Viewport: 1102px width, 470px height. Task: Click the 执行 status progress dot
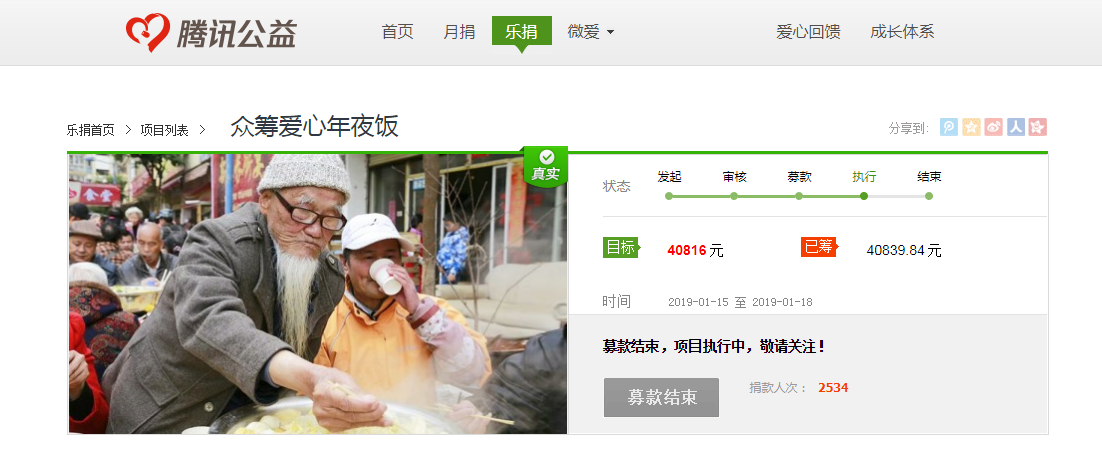864,196
